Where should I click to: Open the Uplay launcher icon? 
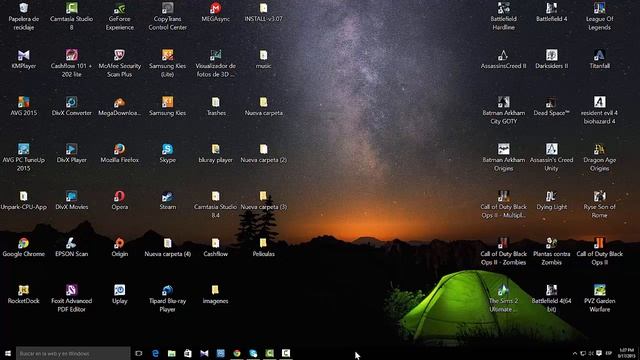point(120,294)
